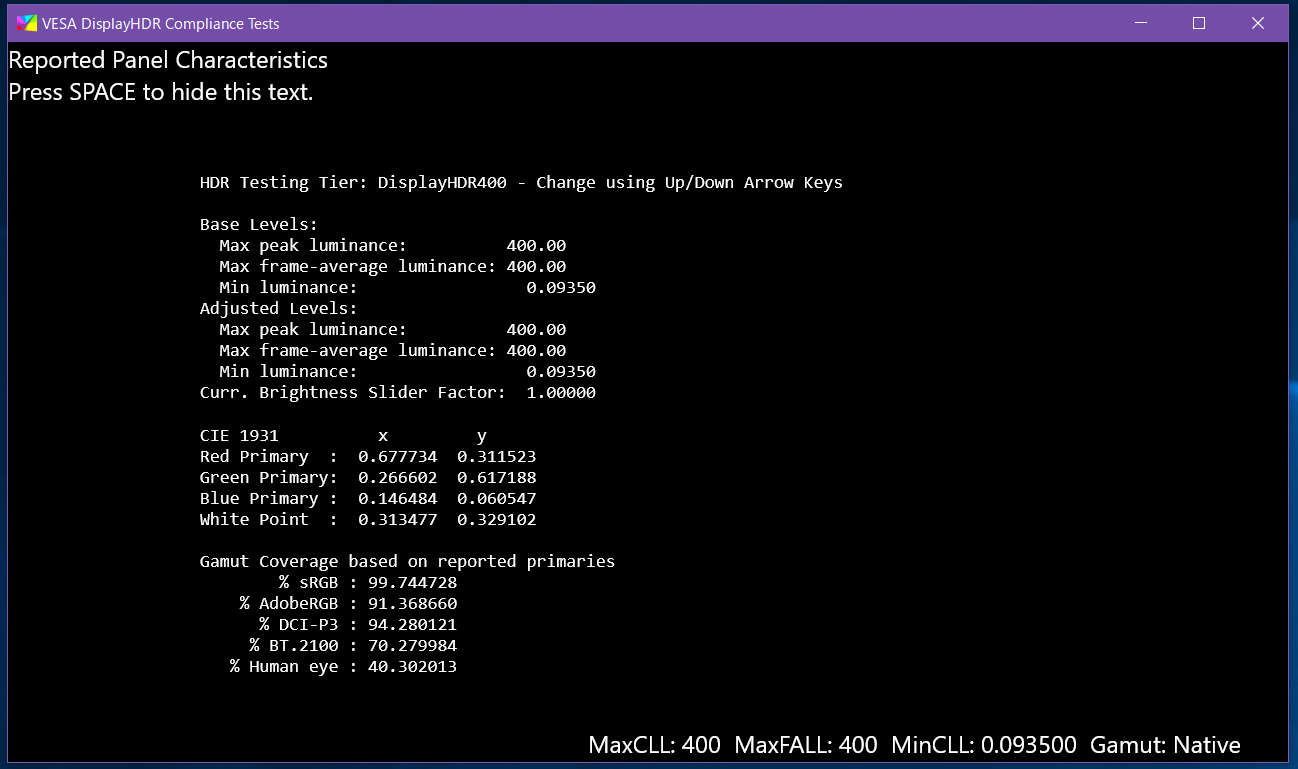
Task: Click the 'MaxCLL: 400' status entry
Action: pos(655,745)
